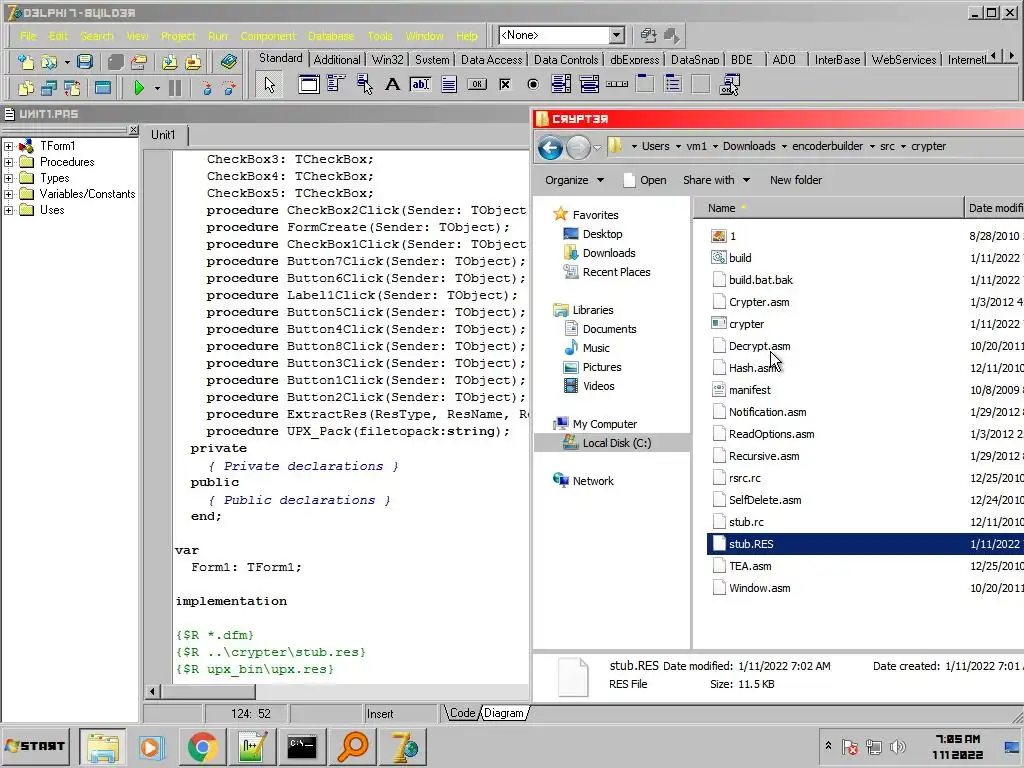Select the ListBox component icon
The image size is (1024, 768).
561,84
